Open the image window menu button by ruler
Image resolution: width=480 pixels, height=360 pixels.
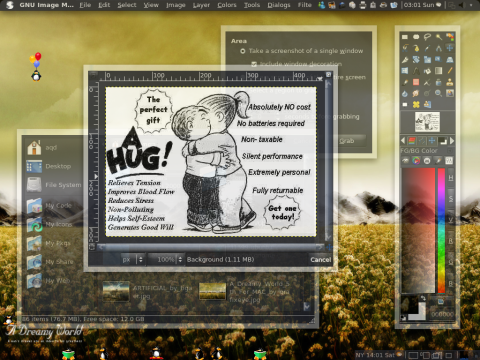tap(93, 74)
